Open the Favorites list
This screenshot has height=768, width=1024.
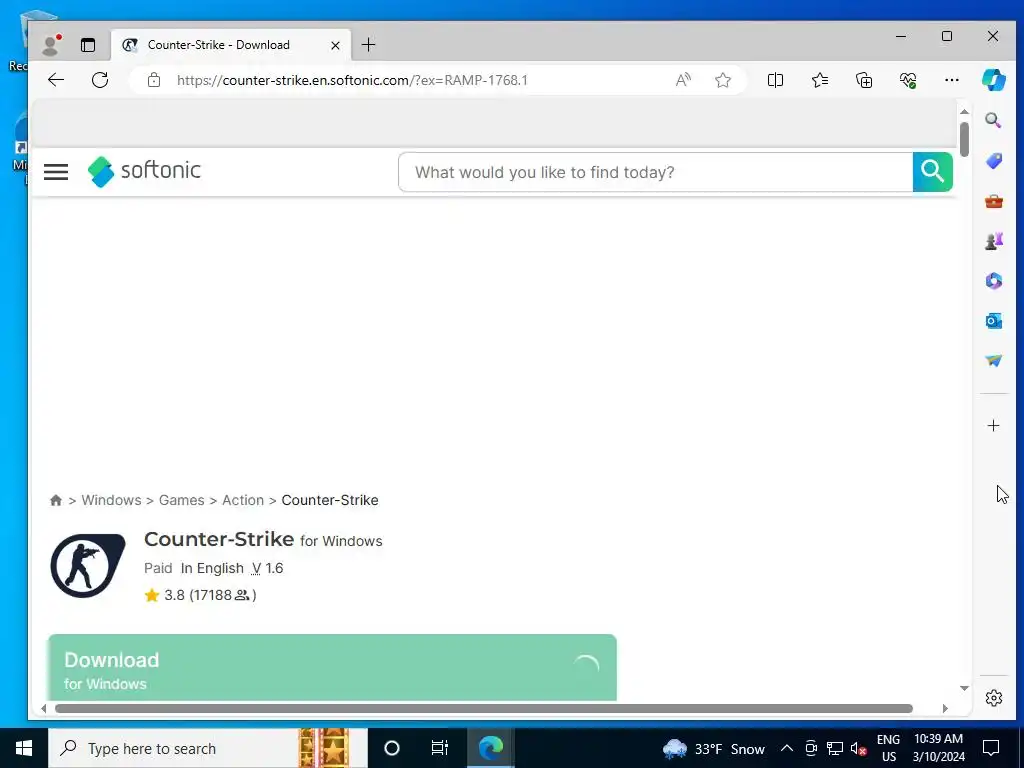[820, 80]
